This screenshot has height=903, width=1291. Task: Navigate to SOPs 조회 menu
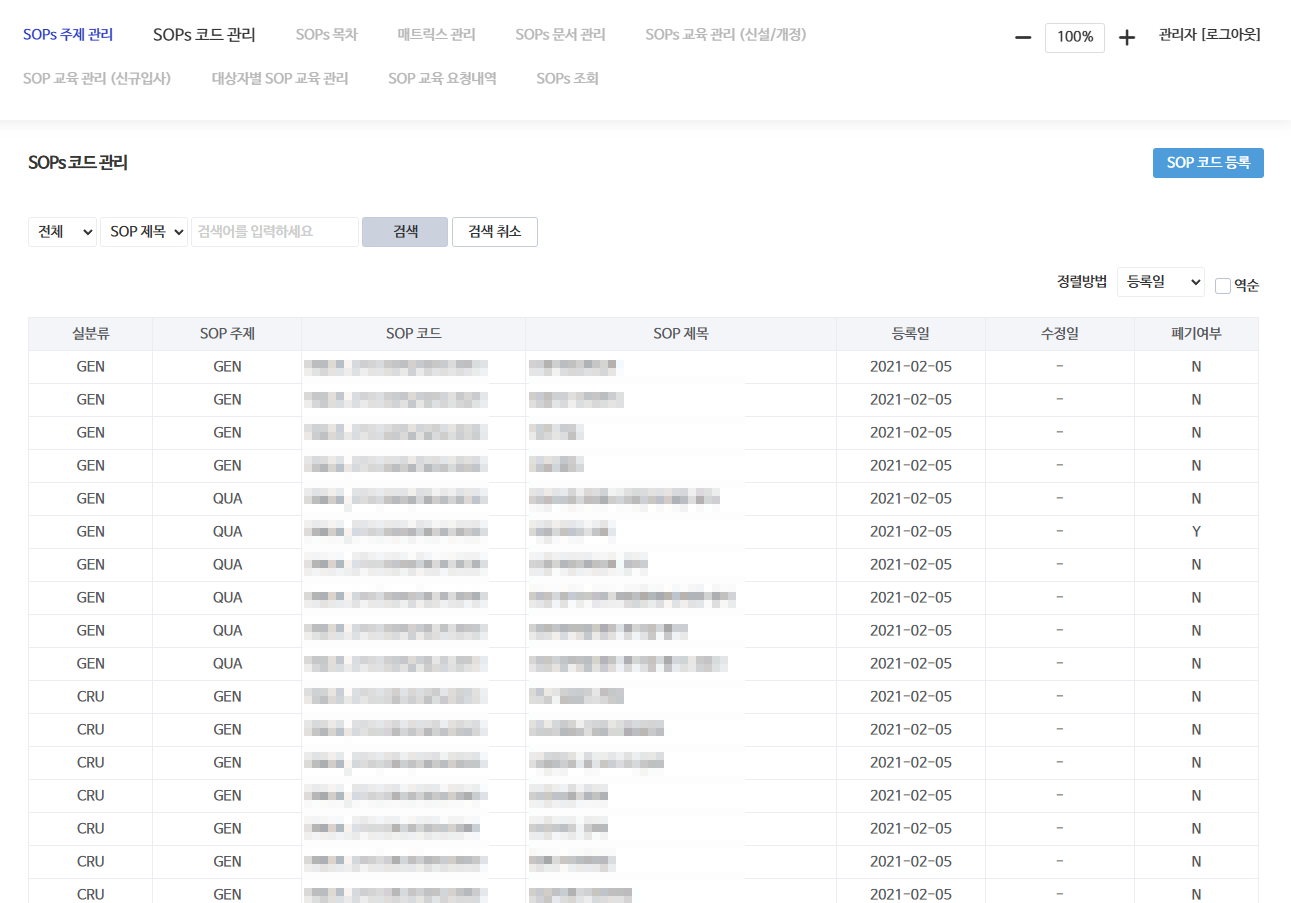(567, 78)
